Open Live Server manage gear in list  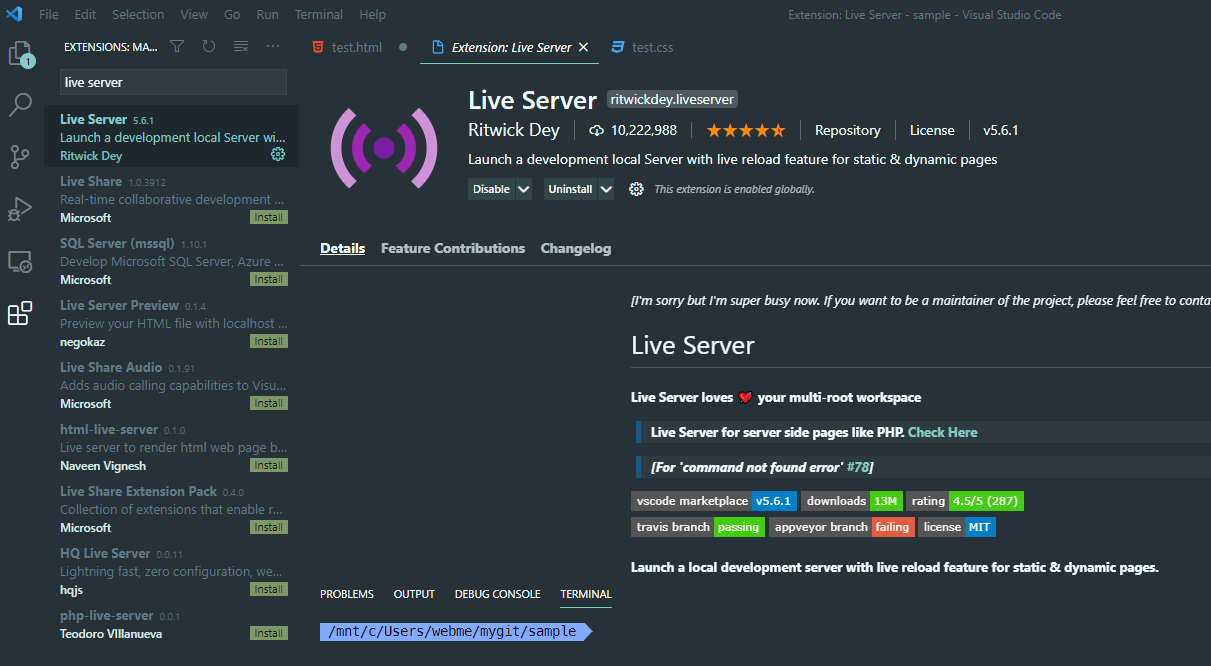[x=278, y=155]
